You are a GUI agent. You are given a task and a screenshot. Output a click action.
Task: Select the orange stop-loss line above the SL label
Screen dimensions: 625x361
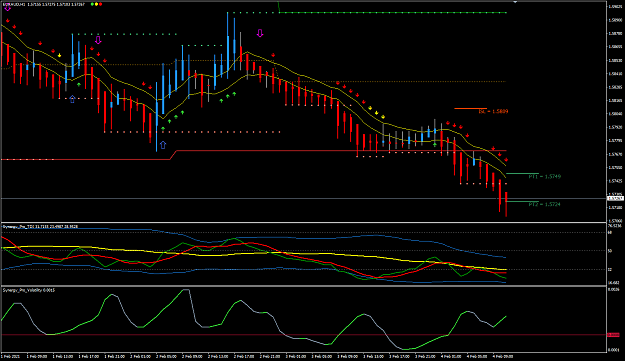tap(470, 108)
